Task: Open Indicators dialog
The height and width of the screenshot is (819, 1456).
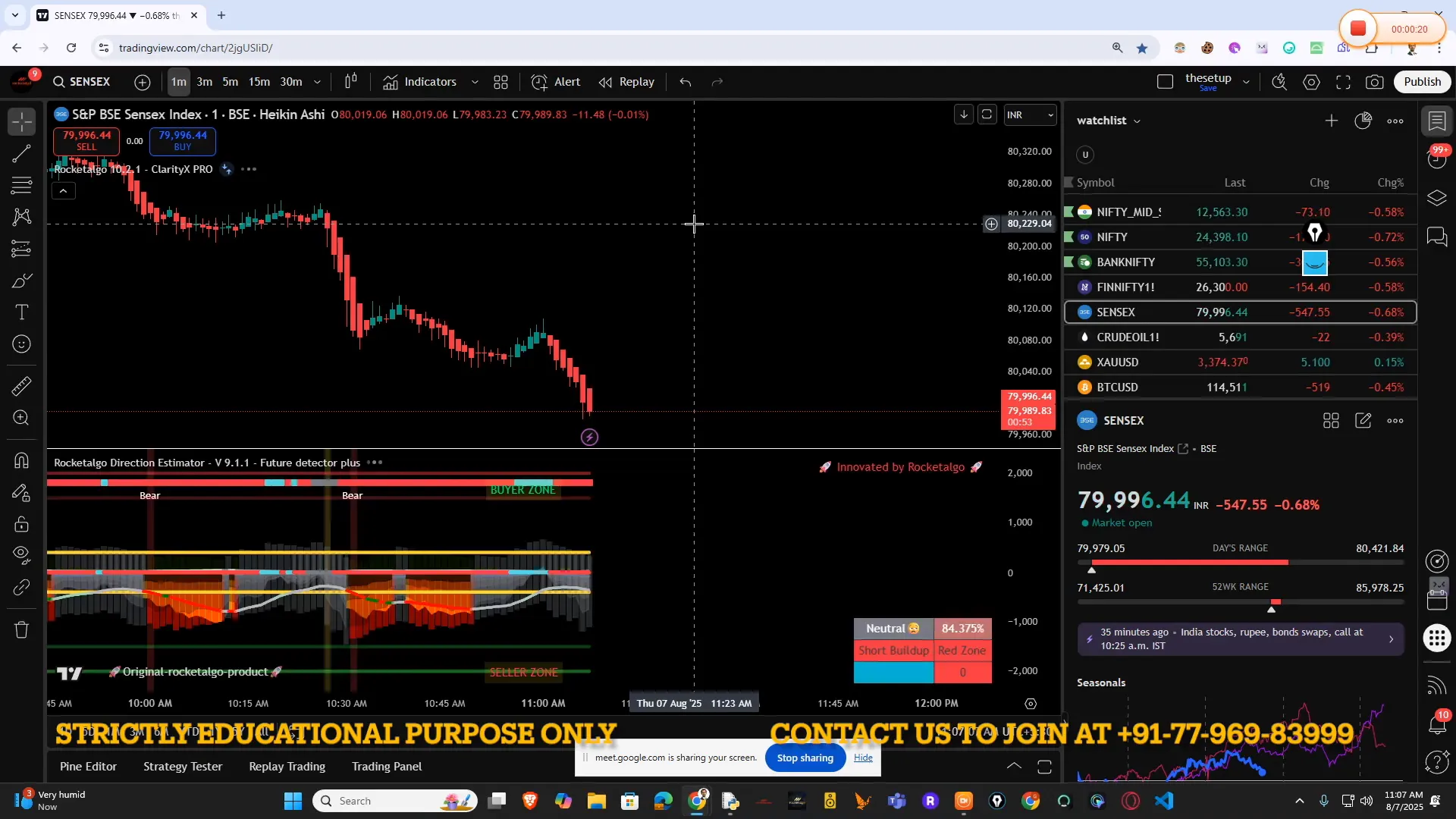Action: pos(420,82)
